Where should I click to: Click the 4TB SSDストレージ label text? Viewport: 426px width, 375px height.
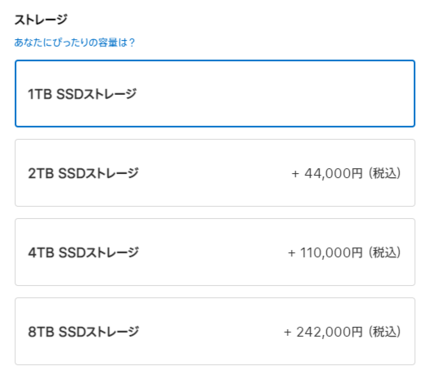point(83,253)
